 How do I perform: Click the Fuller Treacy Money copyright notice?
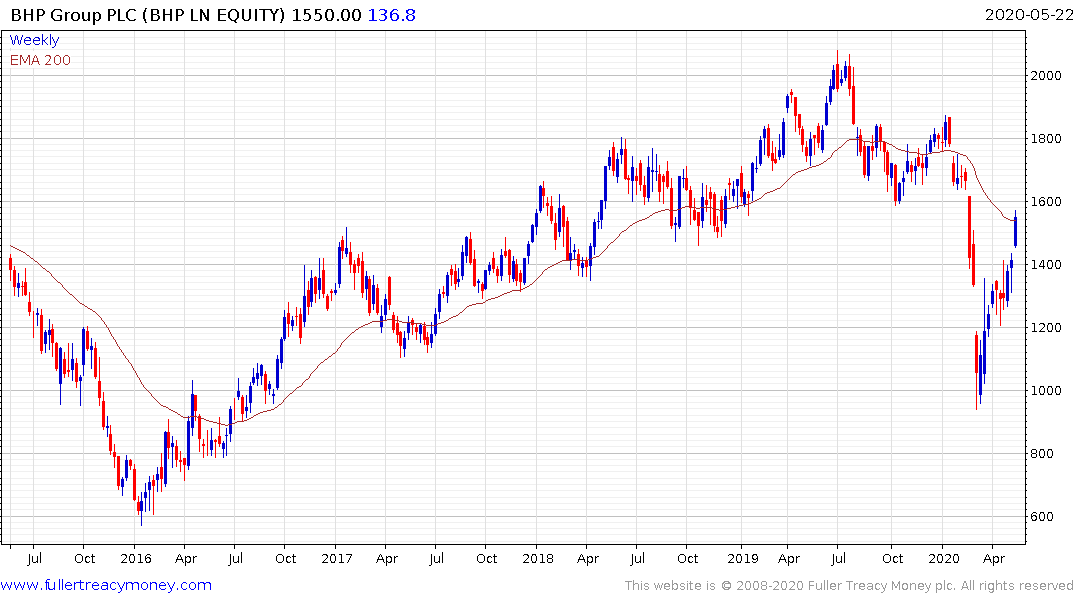[849, 585]
